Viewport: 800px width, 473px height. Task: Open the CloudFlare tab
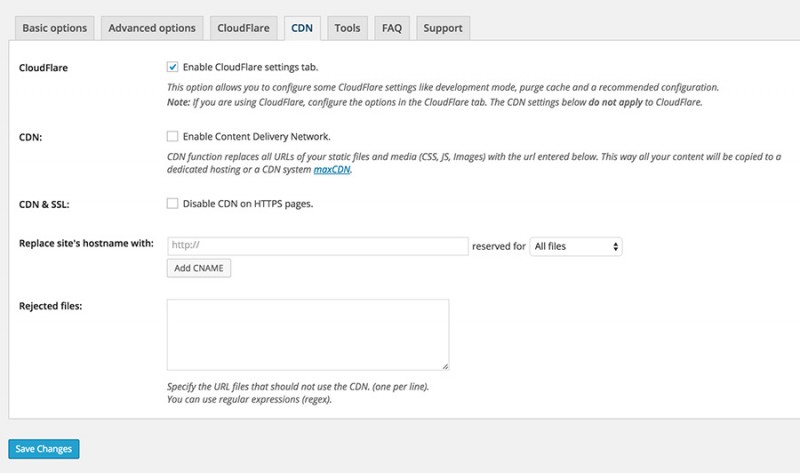243,28
